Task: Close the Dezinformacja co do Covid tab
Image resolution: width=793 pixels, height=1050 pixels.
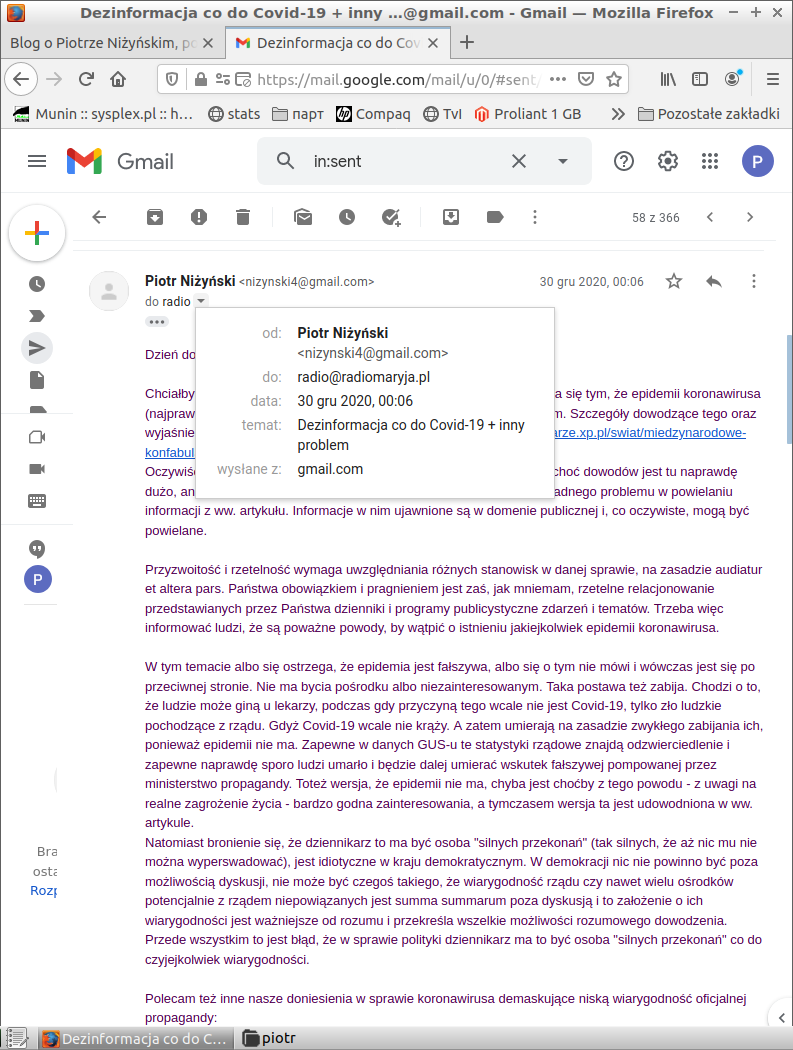Action: pyautogui.click(x=433, y=43)
